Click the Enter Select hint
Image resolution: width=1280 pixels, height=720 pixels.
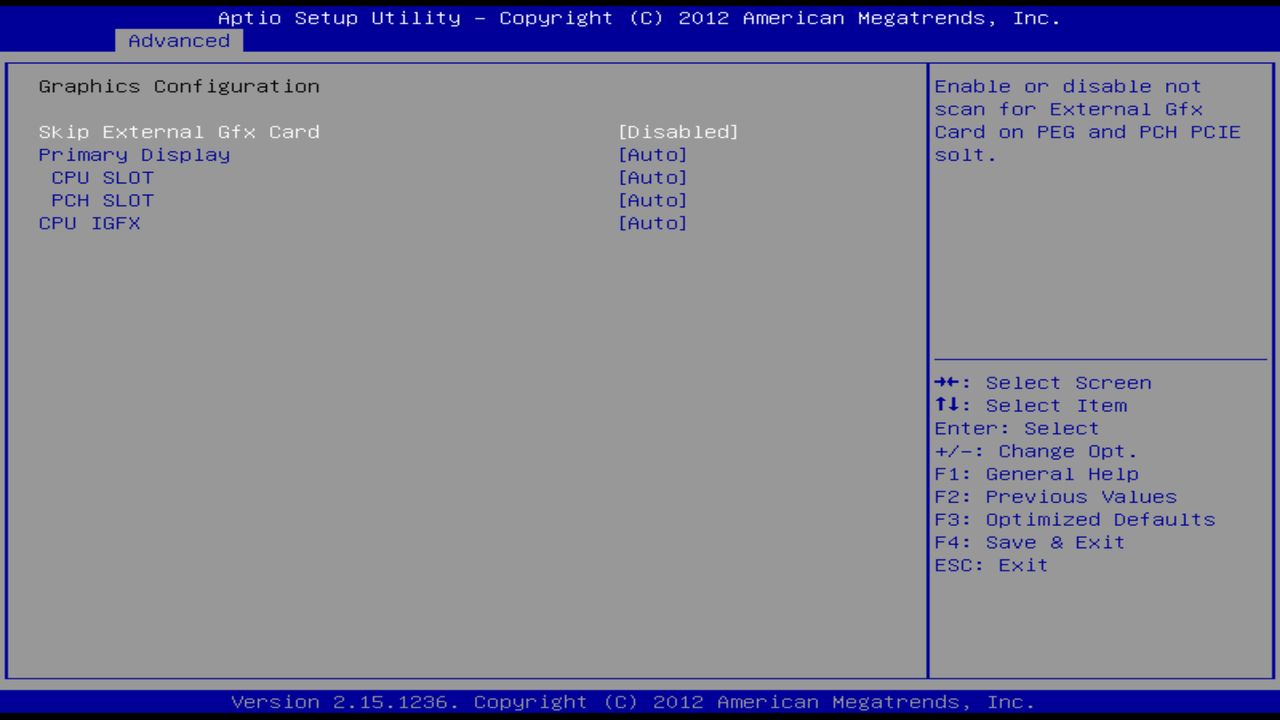click(1016, 428)
